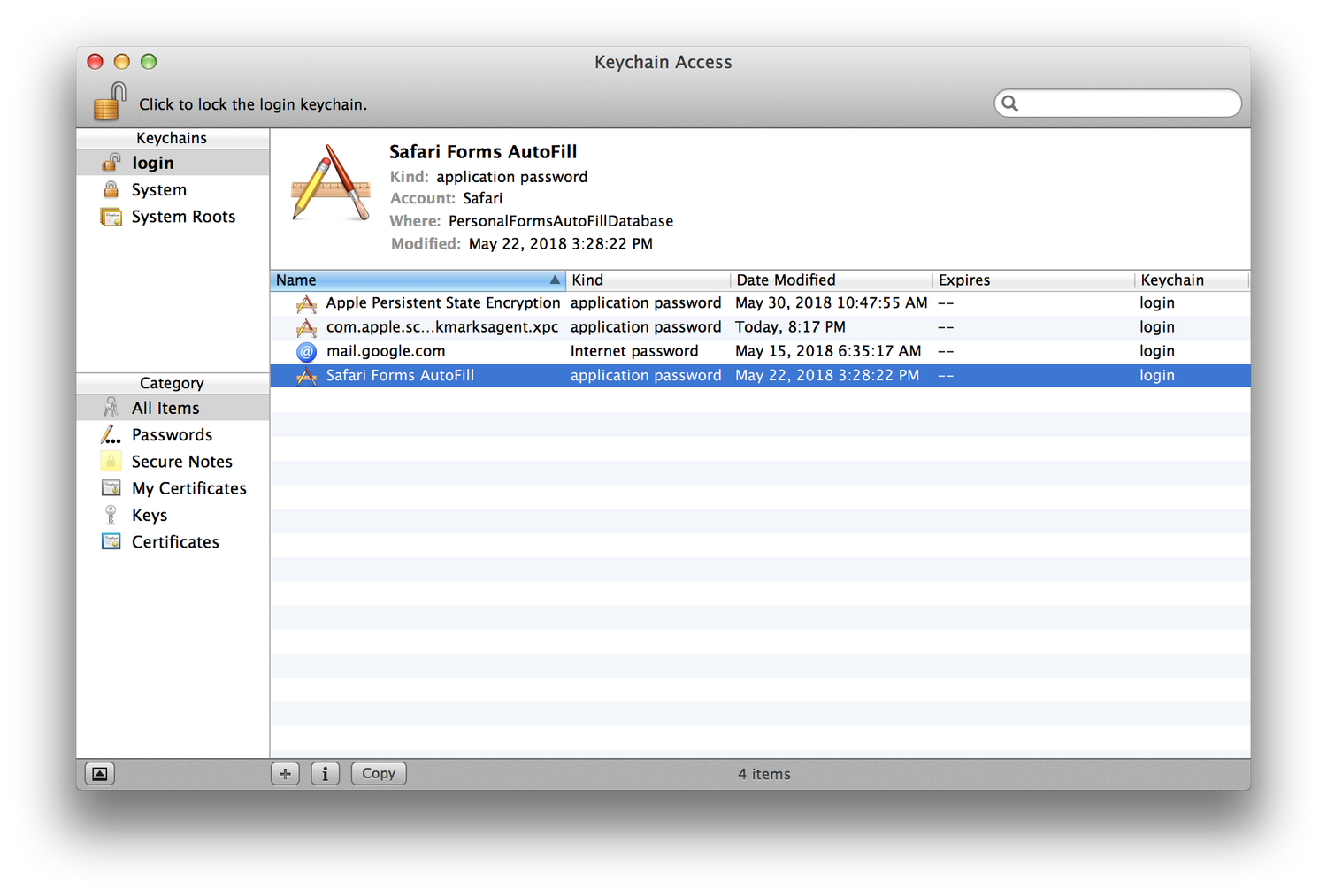The width and height of the screenshot is (1327, 896).
Task: Click the magnifying glass search icon
Action: 1009,103
